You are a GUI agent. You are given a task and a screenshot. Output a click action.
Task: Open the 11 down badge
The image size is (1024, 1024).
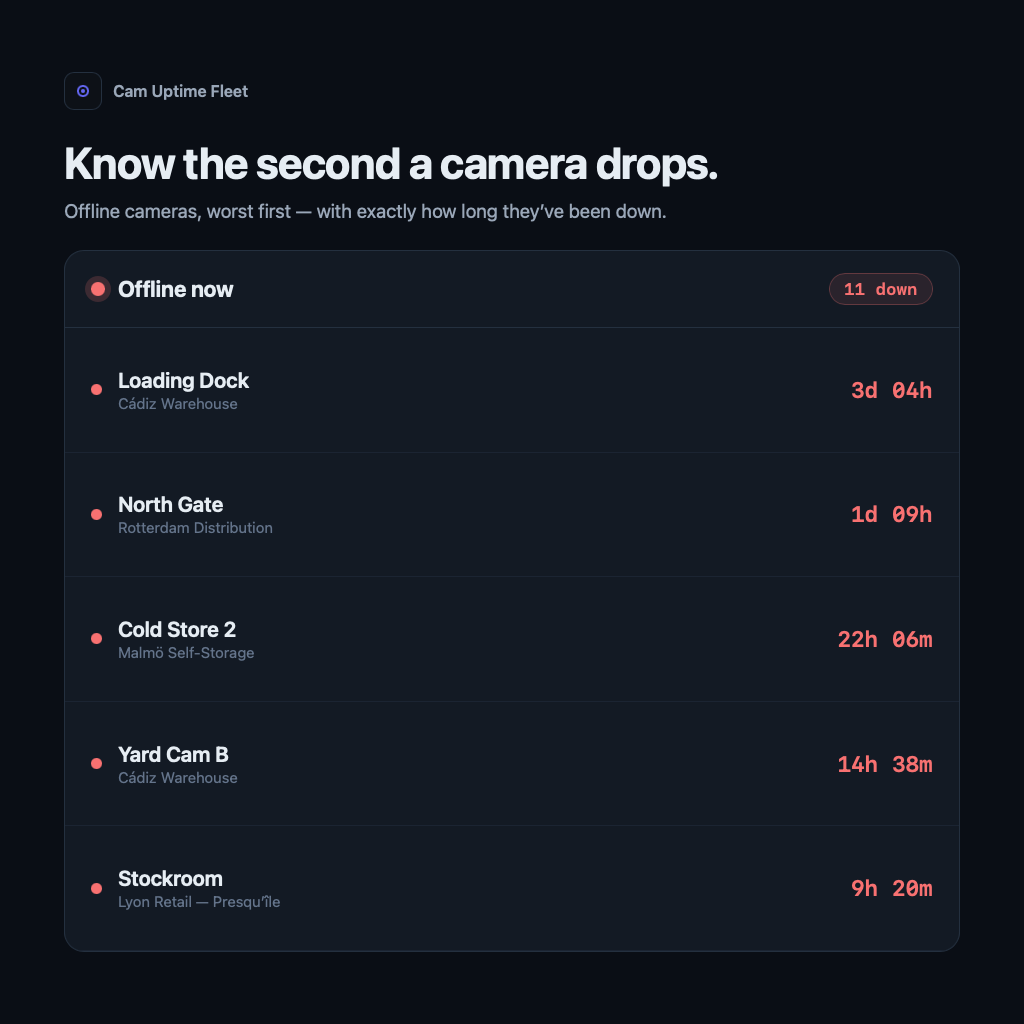click(x=880, y=289)
